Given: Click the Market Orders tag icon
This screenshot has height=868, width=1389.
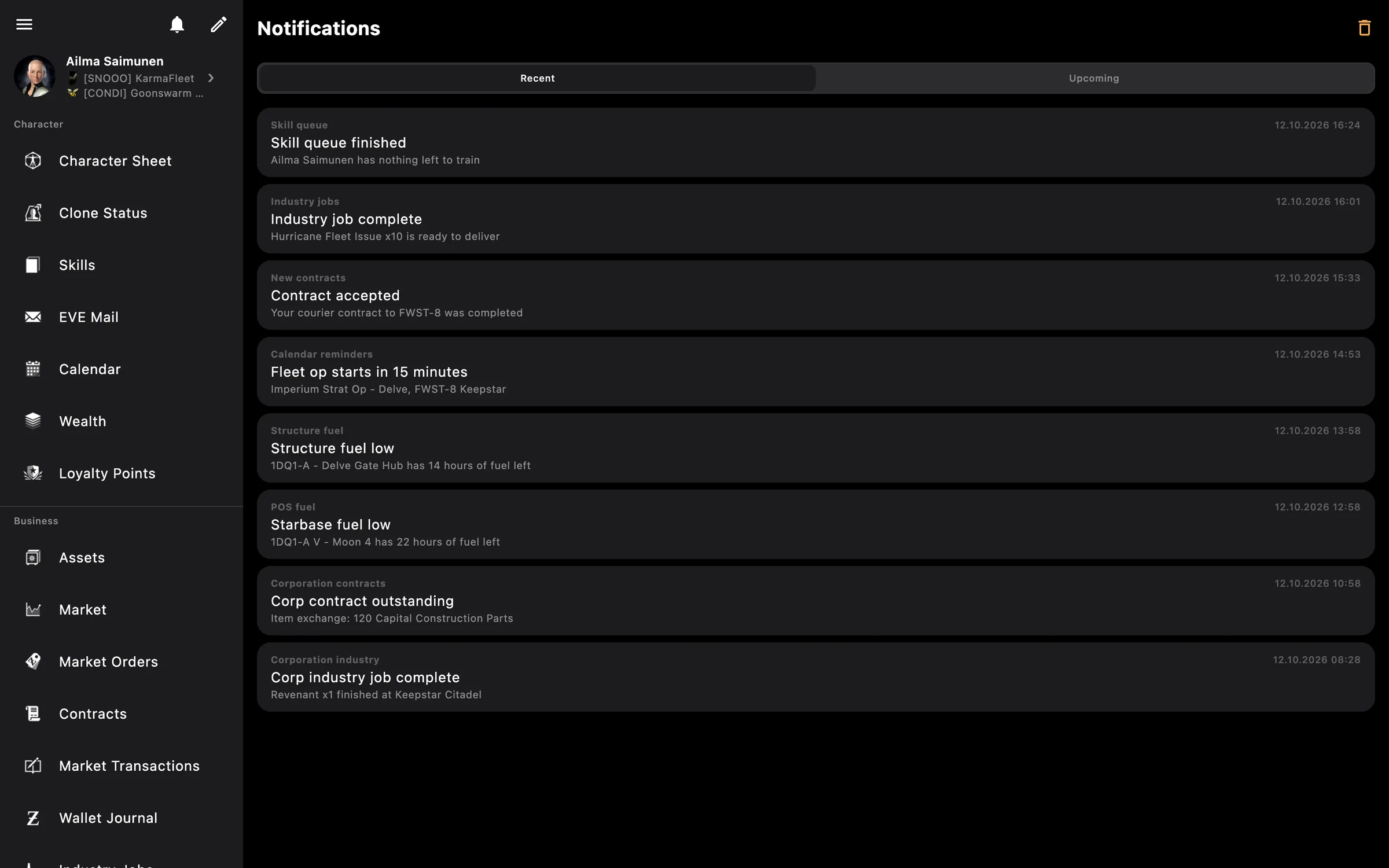Looking at the screenshot, I should [33, 661].
